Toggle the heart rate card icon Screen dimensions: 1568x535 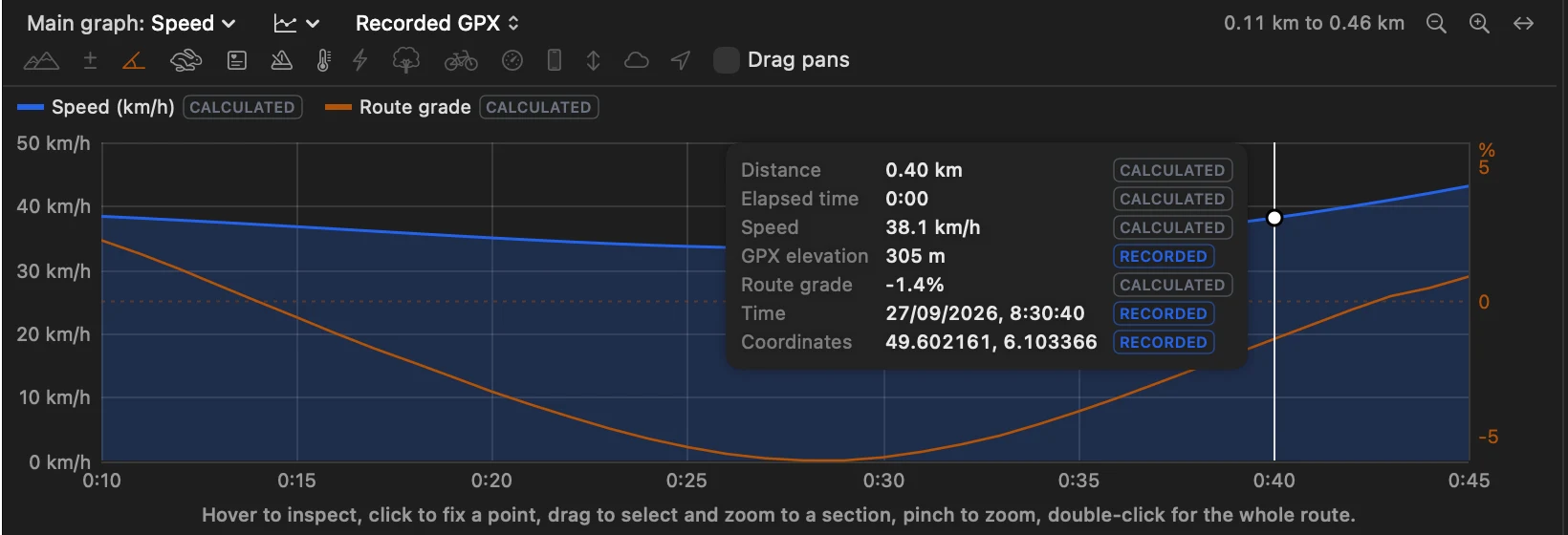237,61
